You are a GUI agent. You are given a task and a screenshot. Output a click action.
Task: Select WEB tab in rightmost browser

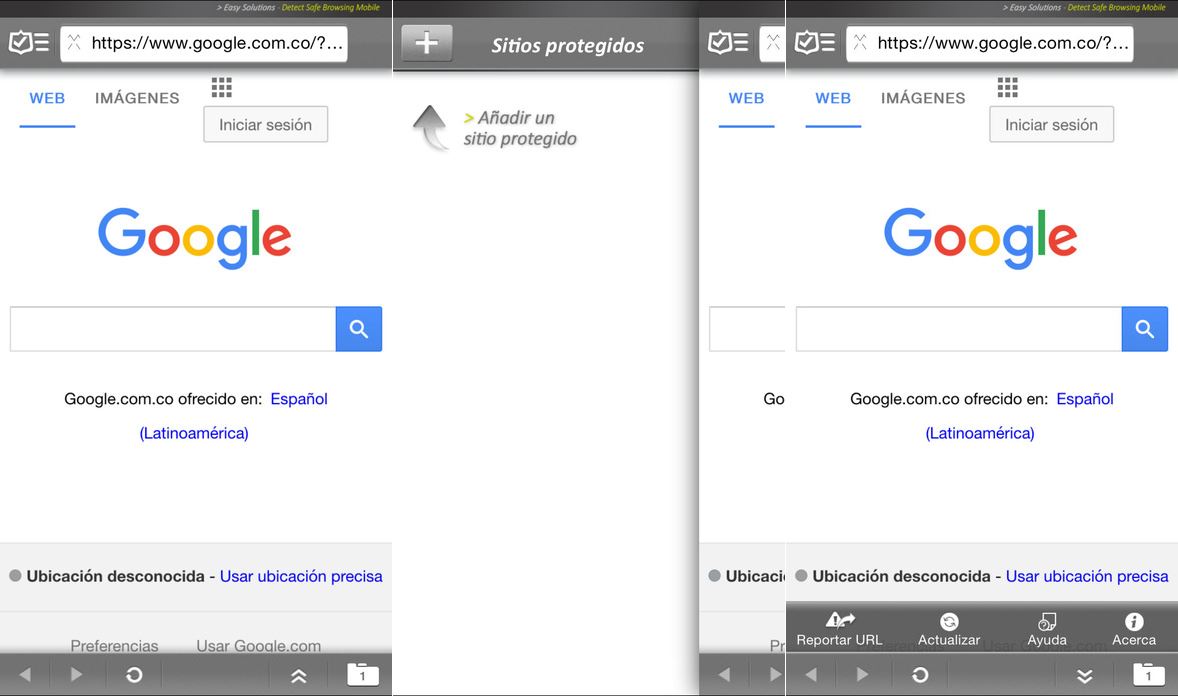(x=833, y=98)
